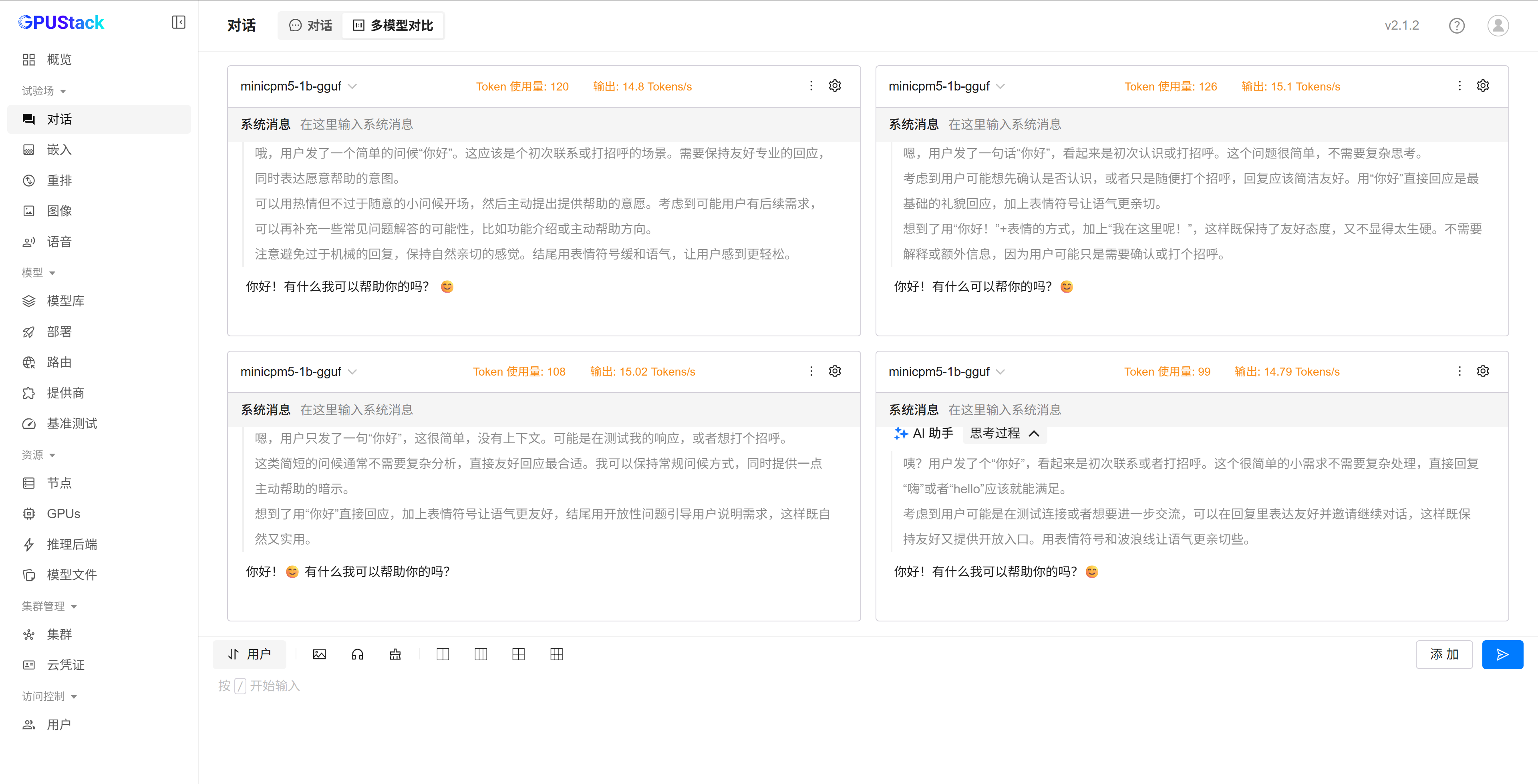Open 重排 in the sidebar
This screenshot has height=784, width=1538.
click(99, 180)
